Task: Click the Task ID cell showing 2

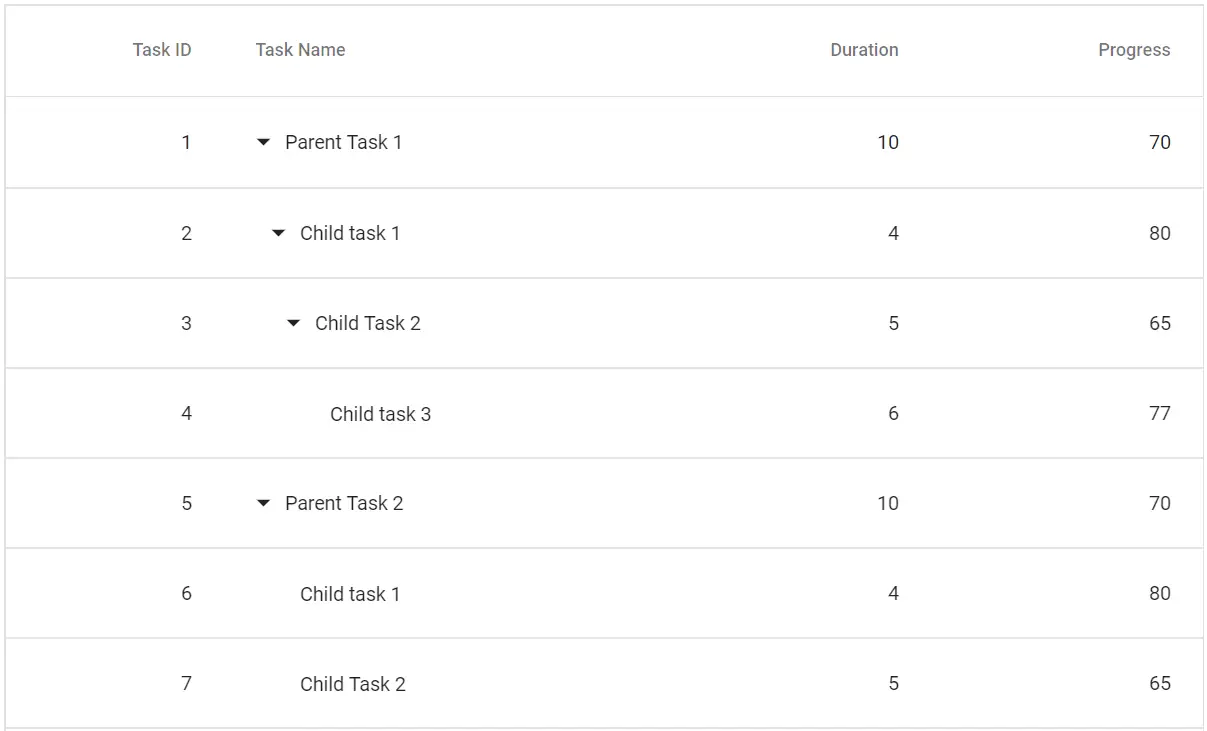Action: (x=186, y=233)
